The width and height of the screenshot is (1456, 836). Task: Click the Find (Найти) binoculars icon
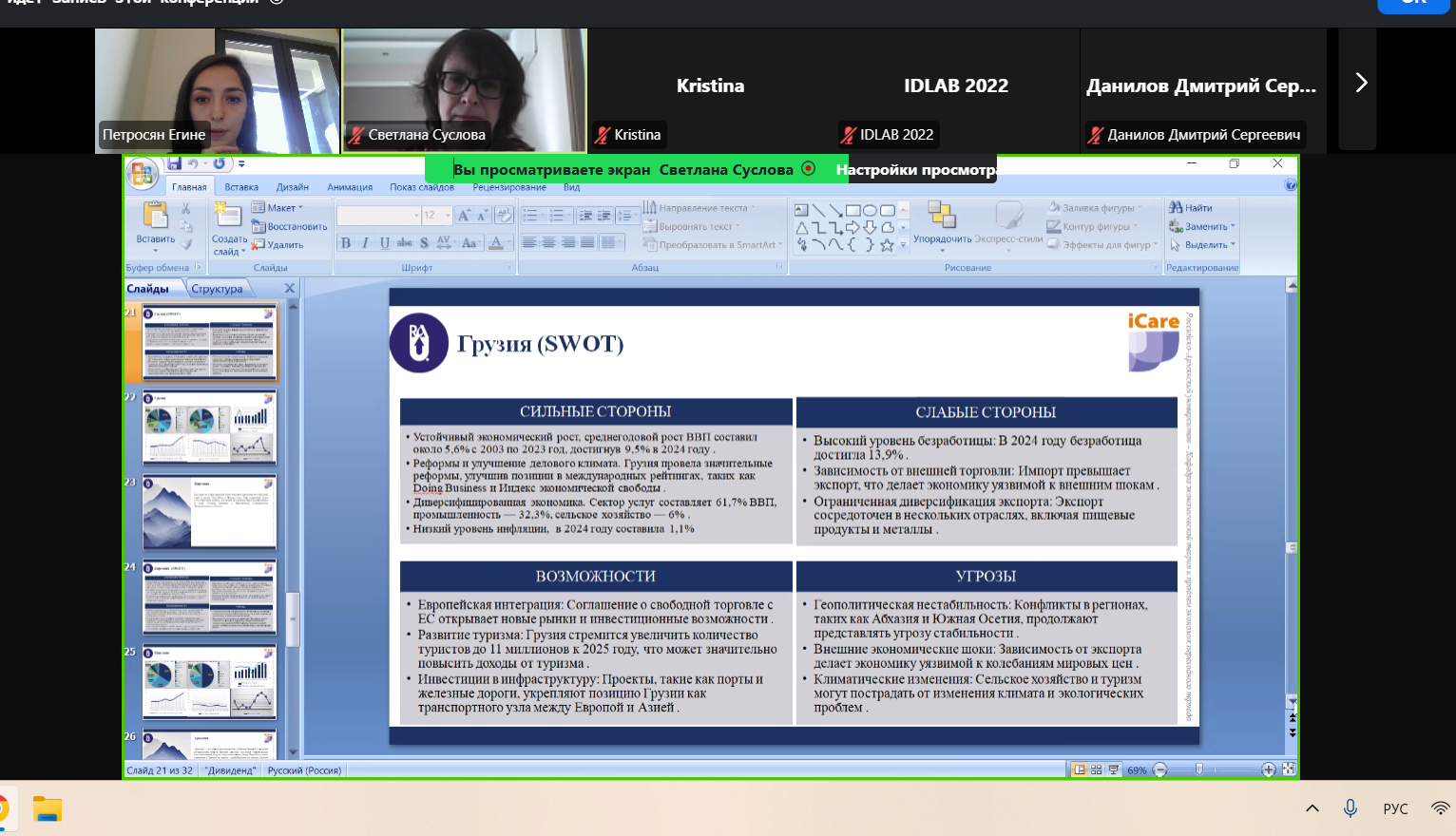1176,207
